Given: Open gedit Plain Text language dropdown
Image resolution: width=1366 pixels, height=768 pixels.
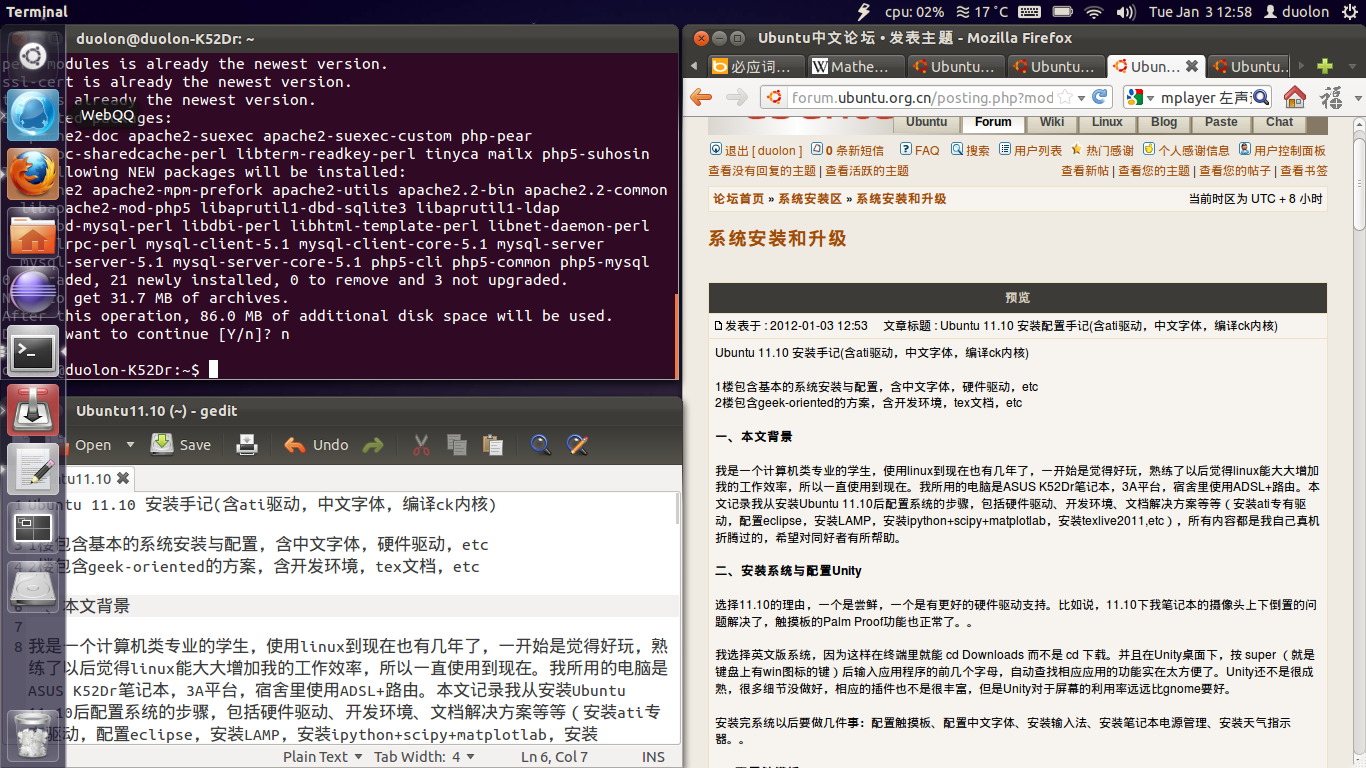Looking at the screenshot, I should click(322, 757).
